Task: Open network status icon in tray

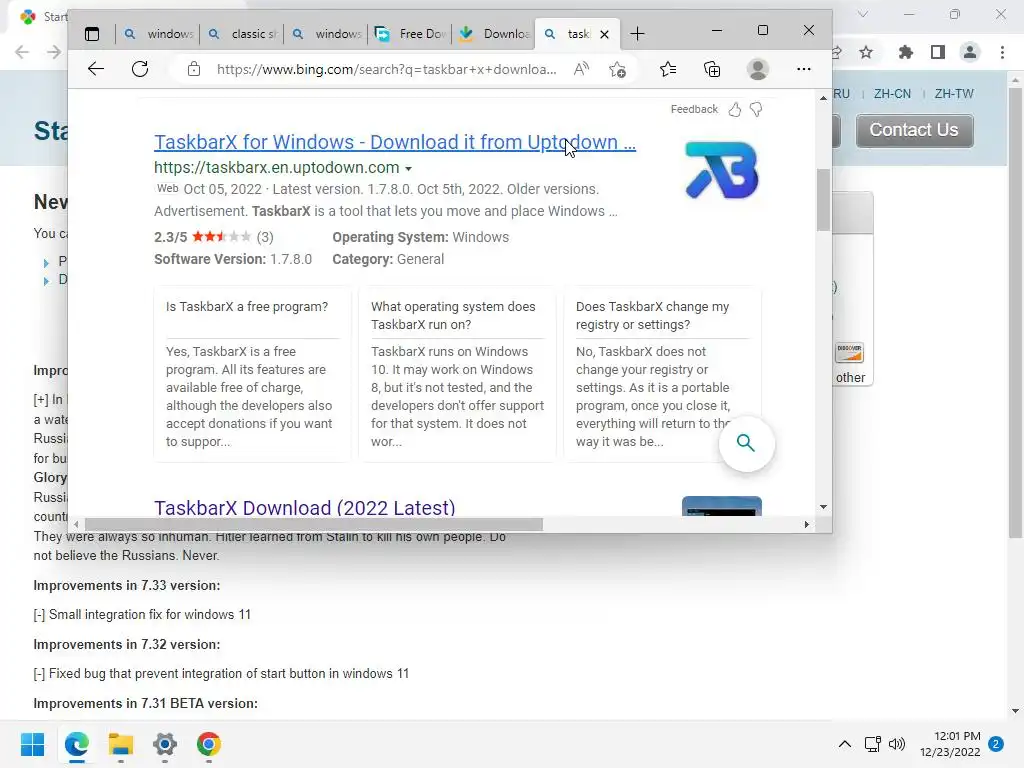Action: pos(872,744)
